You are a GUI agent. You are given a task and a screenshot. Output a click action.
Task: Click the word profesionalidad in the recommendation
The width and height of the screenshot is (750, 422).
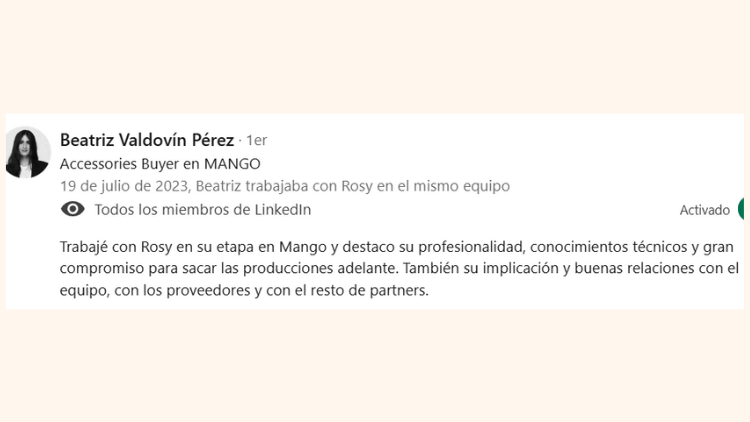point(472,247)
